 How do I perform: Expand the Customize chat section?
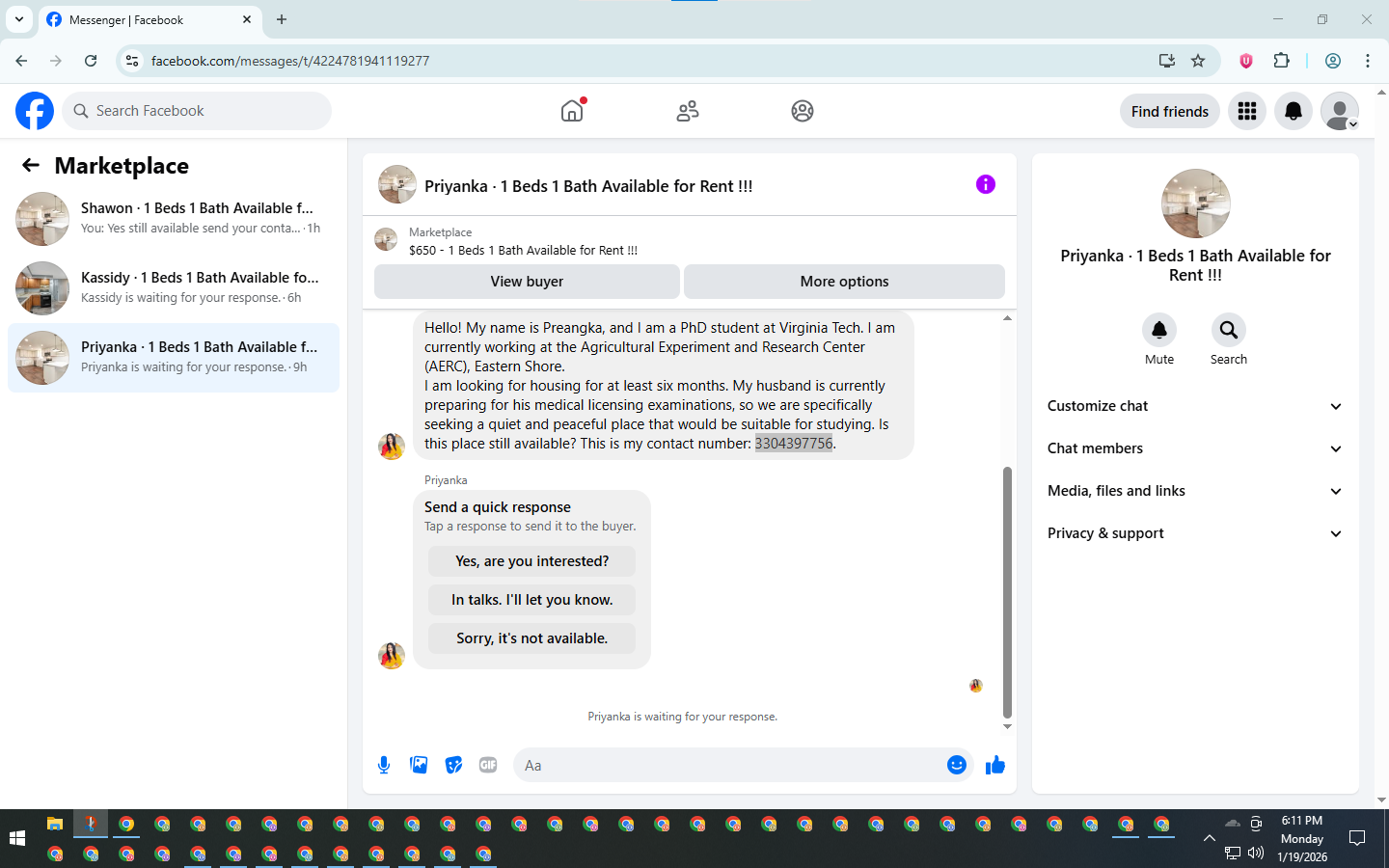(x=1195, y=406)
